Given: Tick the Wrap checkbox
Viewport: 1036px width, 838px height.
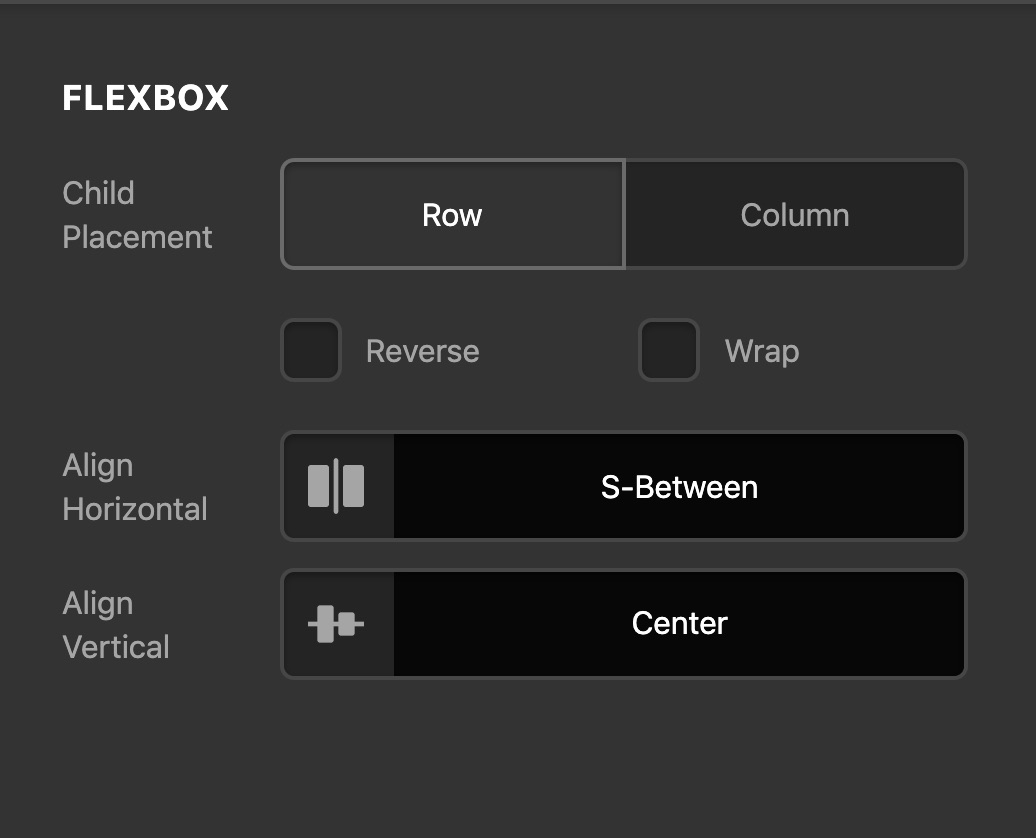Looking at the screenshot, I should point(669,350).
